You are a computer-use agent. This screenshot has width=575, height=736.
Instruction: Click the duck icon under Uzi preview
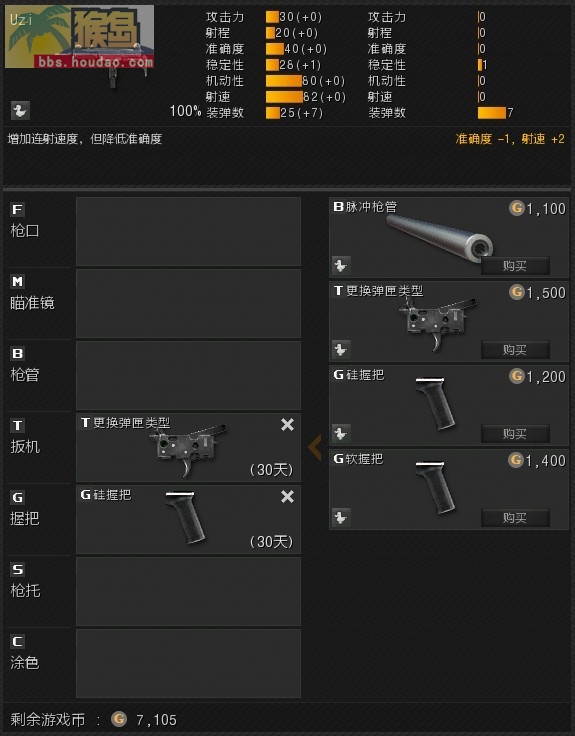click(x=20, y=111)
